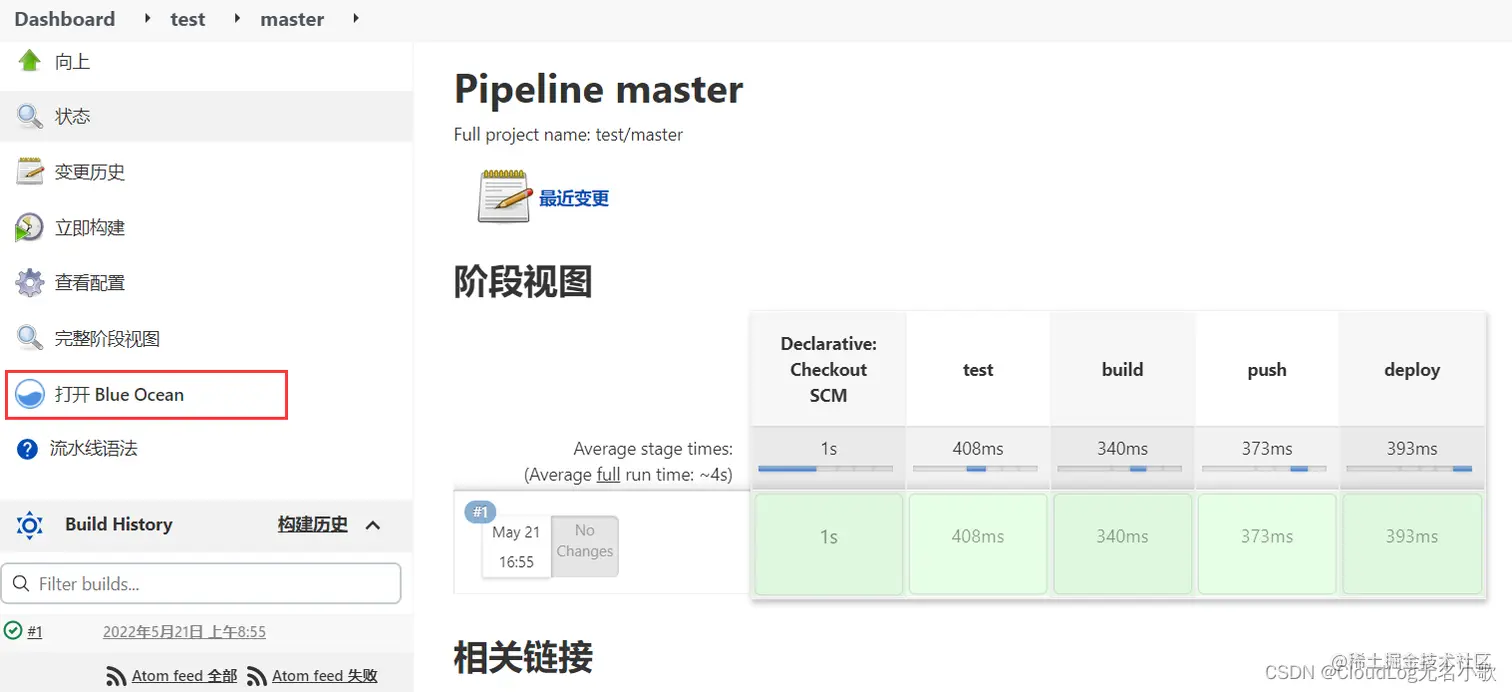Open build 2022年5月21日 上午8:55
Image resolution: width=1512 pixels, height=692 pixels.
(x=185, y=631)
